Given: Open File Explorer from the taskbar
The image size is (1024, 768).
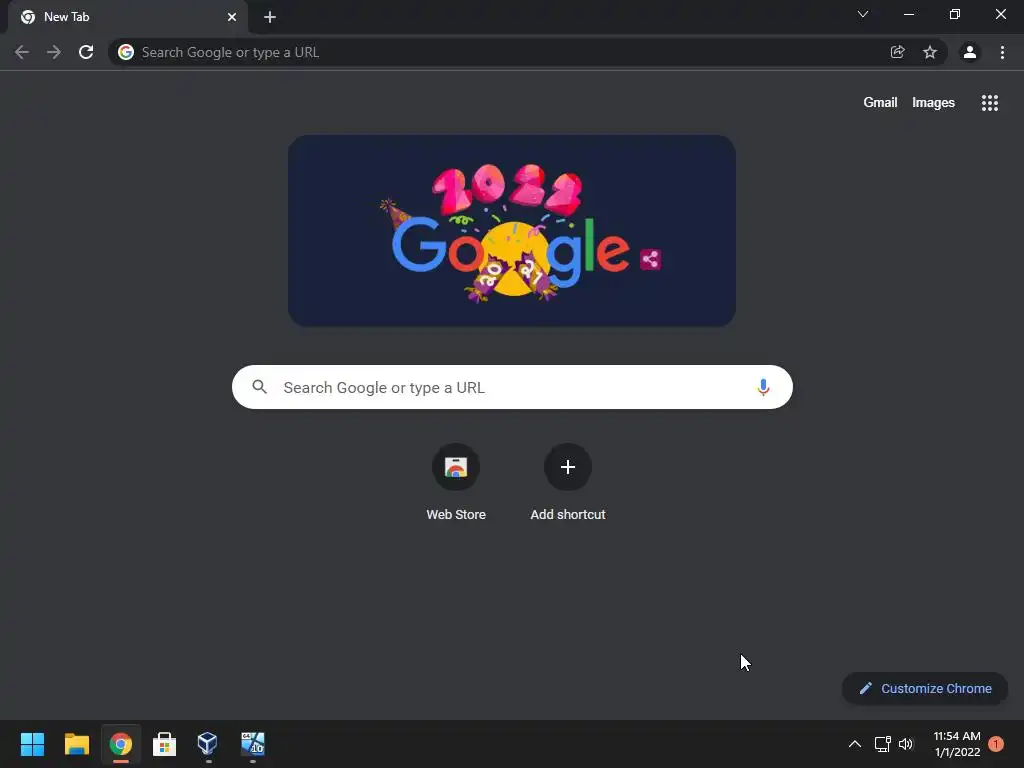Looking at the screenshot, I should pos(76,744).
